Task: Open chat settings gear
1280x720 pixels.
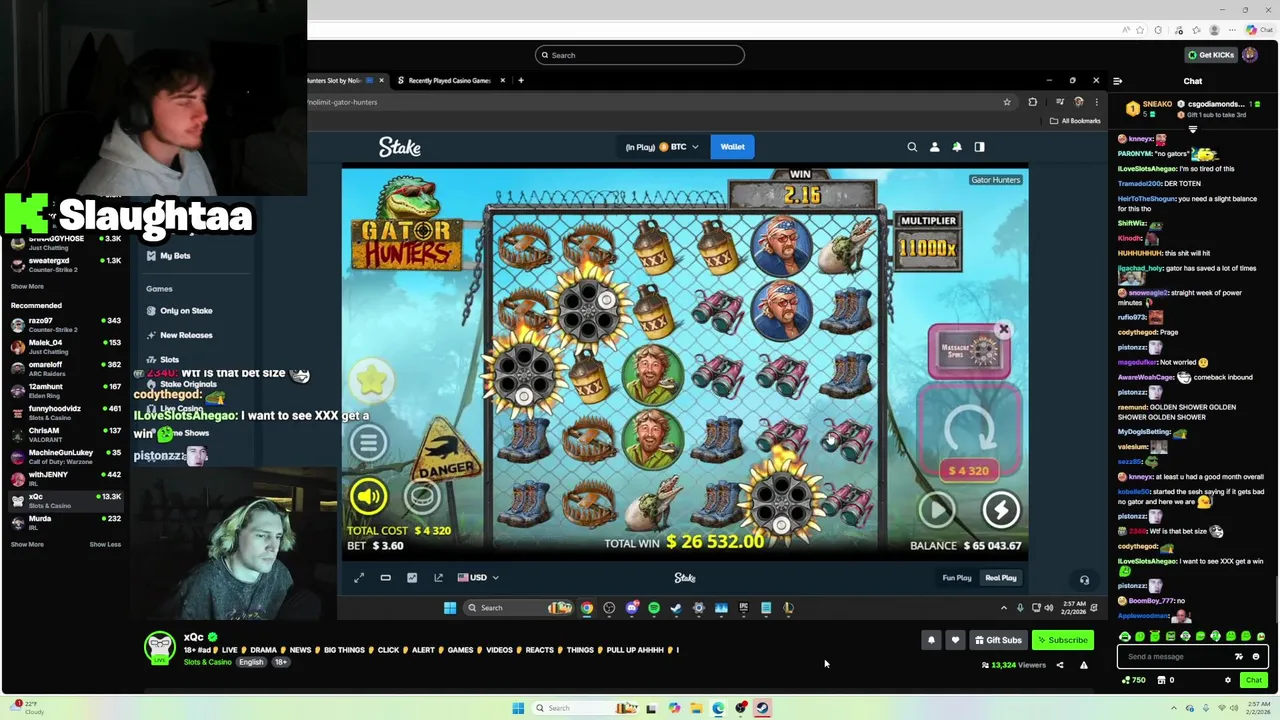Action: pos(1228,680)
